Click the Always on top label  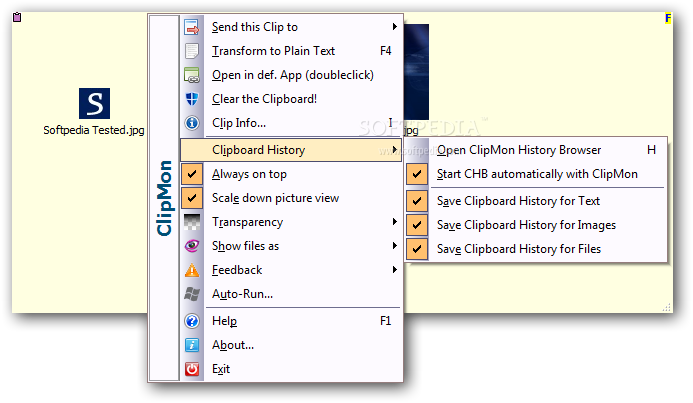coord(249,174)
